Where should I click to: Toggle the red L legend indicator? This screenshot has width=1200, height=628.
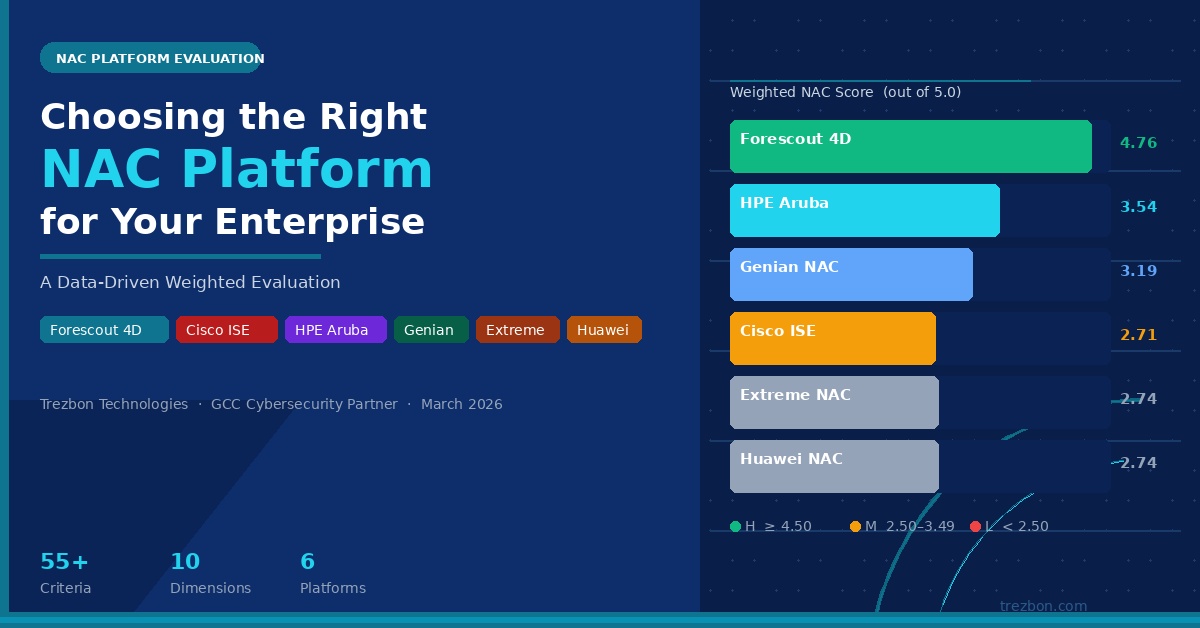(x=976, y=526)
